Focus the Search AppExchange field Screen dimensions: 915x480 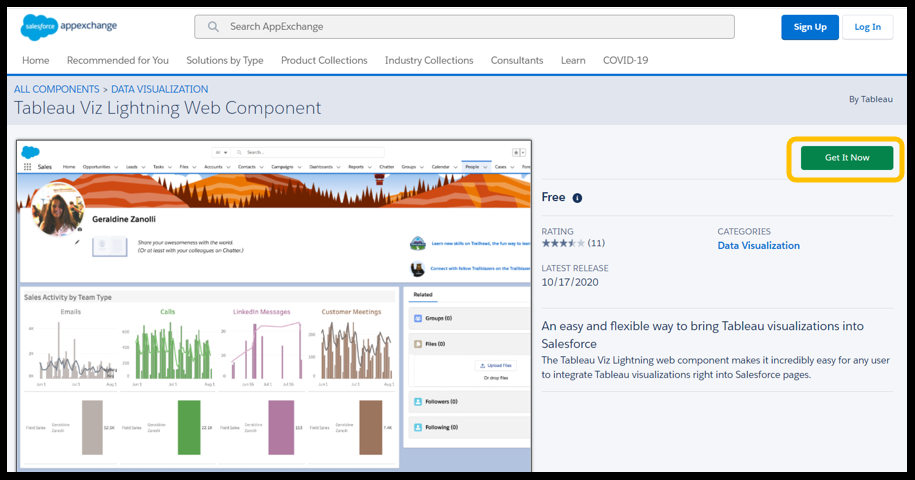click(465, 27)
